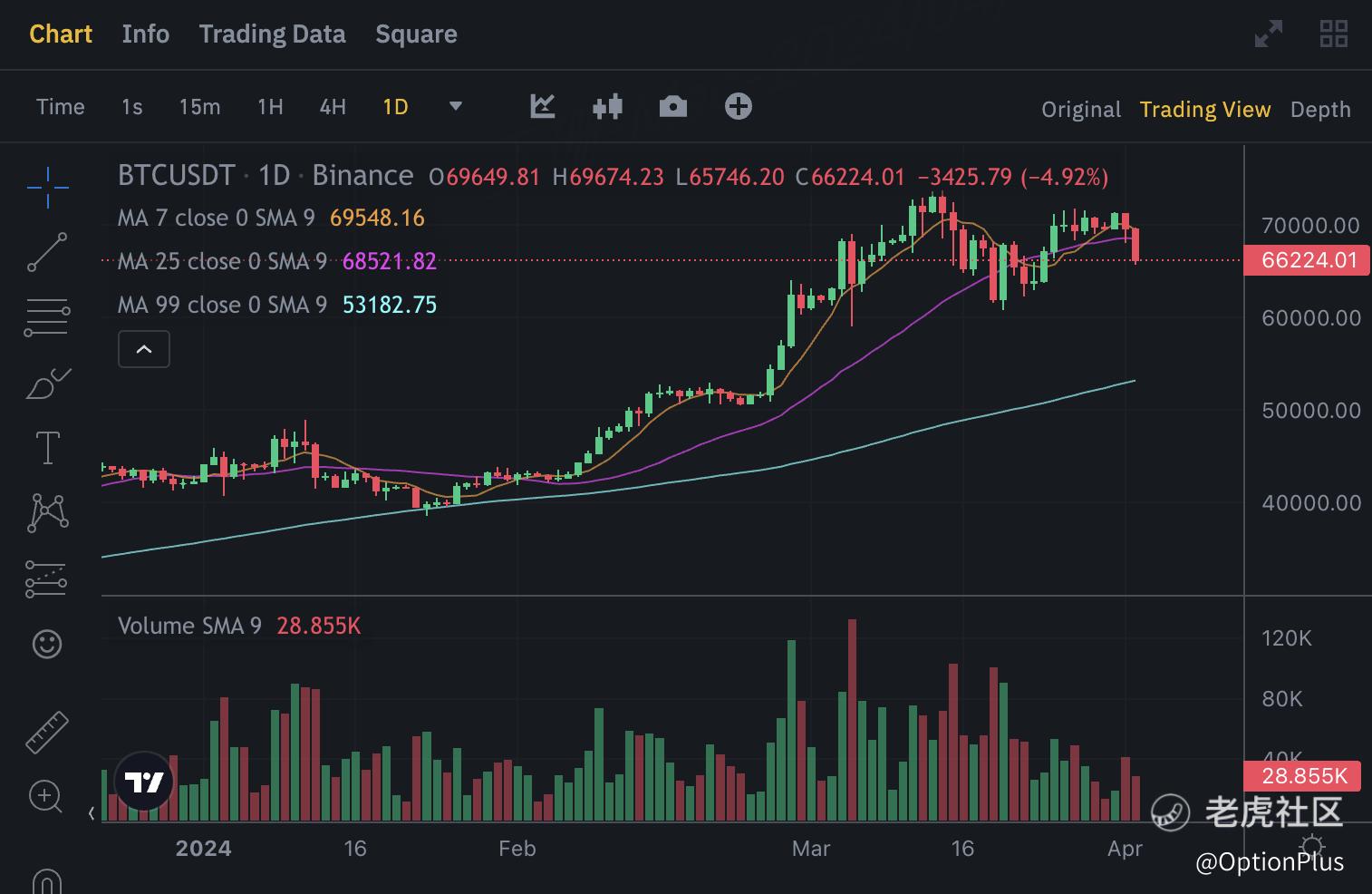Switch chart view to Original

1081,110
